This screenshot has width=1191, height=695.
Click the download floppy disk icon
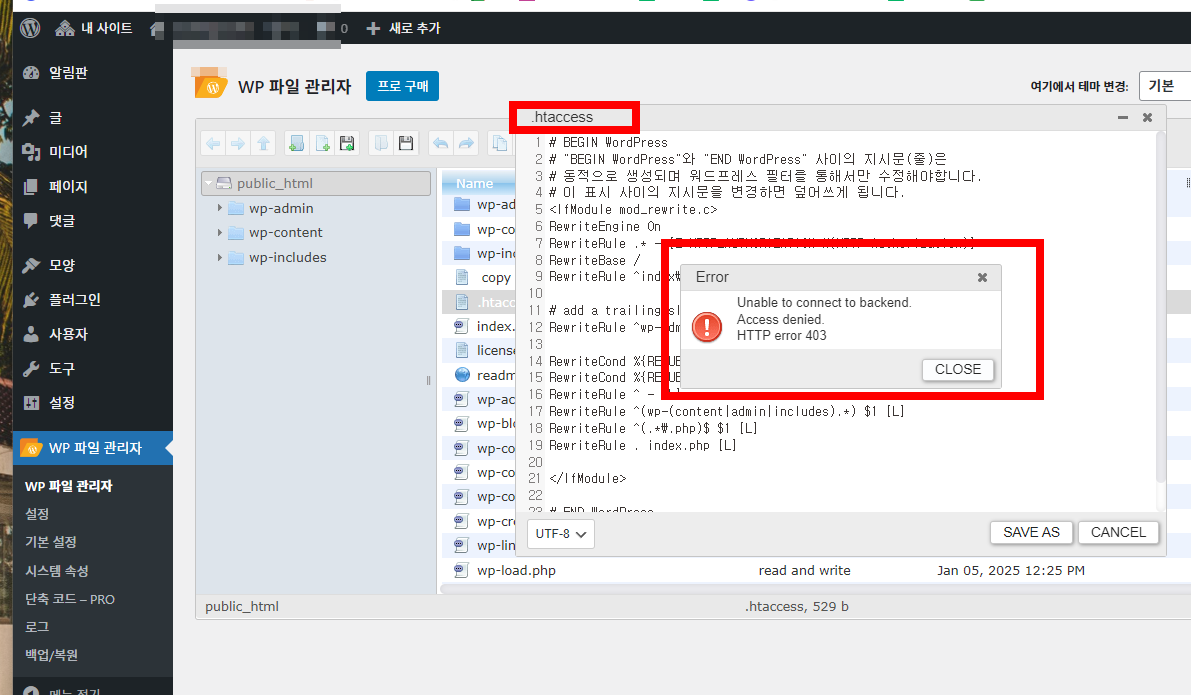(x=406, y=143)
